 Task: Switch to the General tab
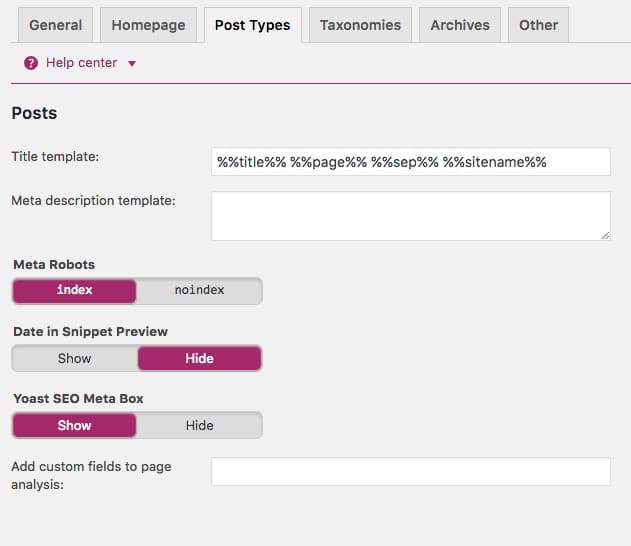click(x=56, y=25)
